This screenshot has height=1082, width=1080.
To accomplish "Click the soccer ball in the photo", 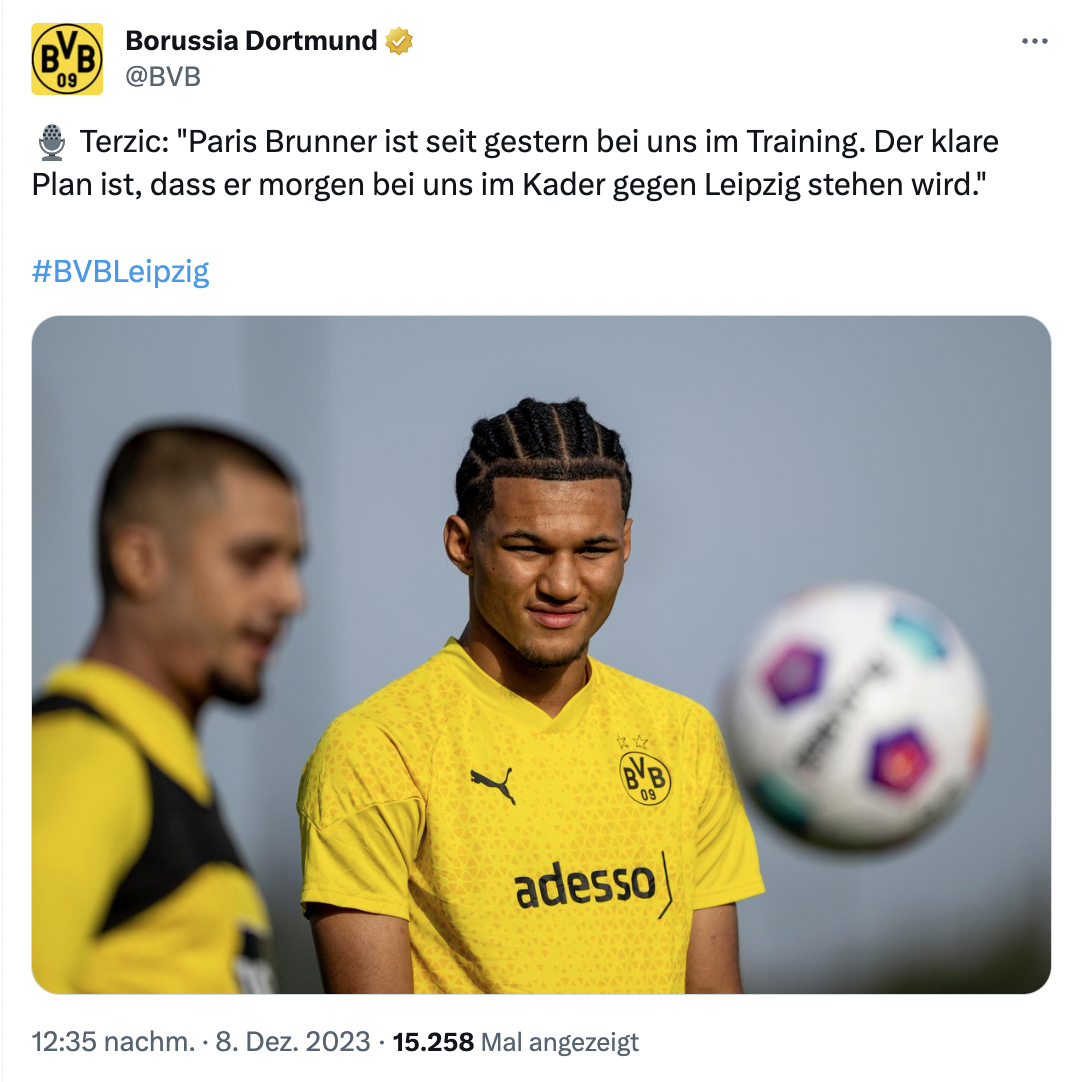I will [x=856, y=716].
